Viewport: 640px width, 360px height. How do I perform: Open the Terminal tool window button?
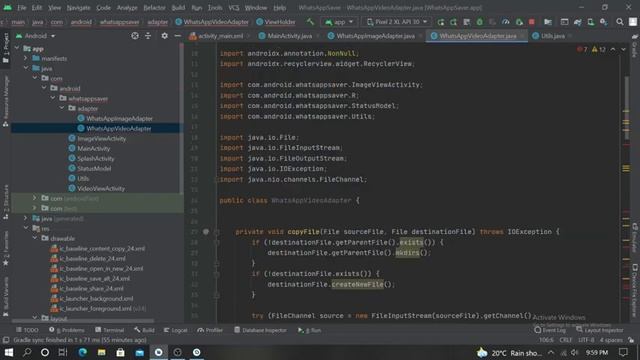109,330
